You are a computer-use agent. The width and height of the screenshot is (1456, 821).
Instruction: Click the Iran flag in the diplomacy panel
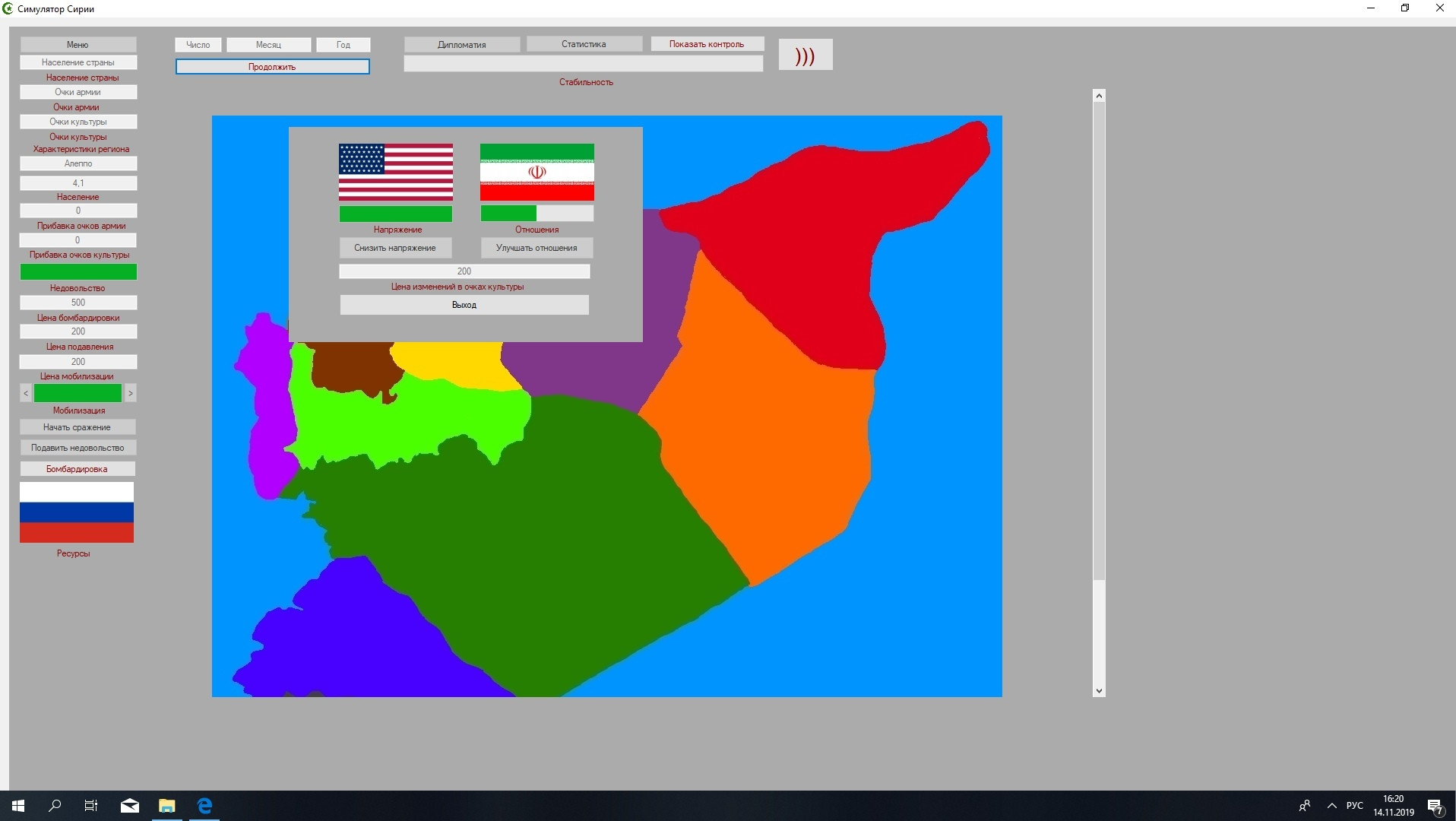(537, 173)
